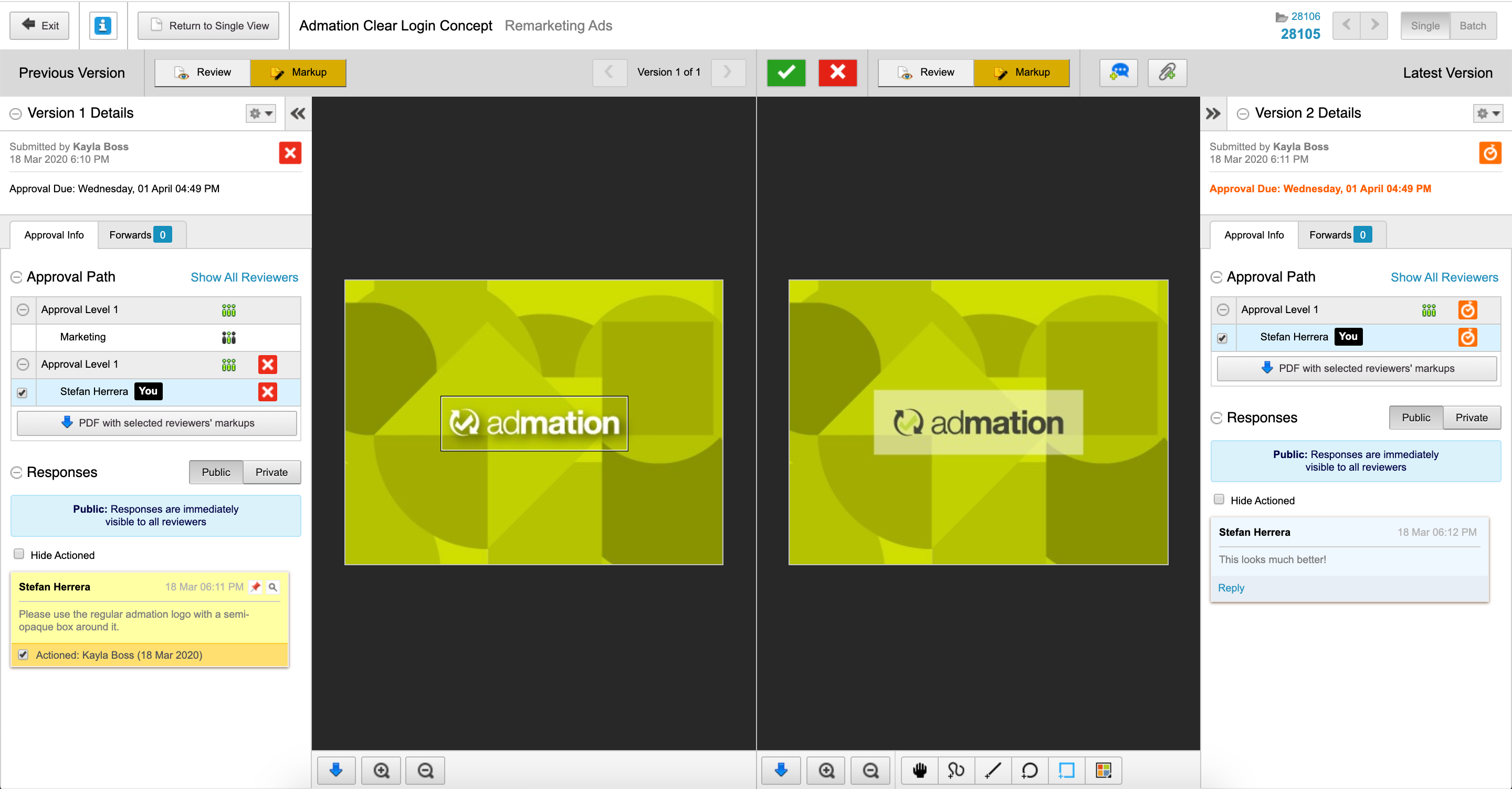Check the left Hide Actioned checkbox
Image resolution: width=1512 pixels, height=789 pixels.
coord(19,554)
